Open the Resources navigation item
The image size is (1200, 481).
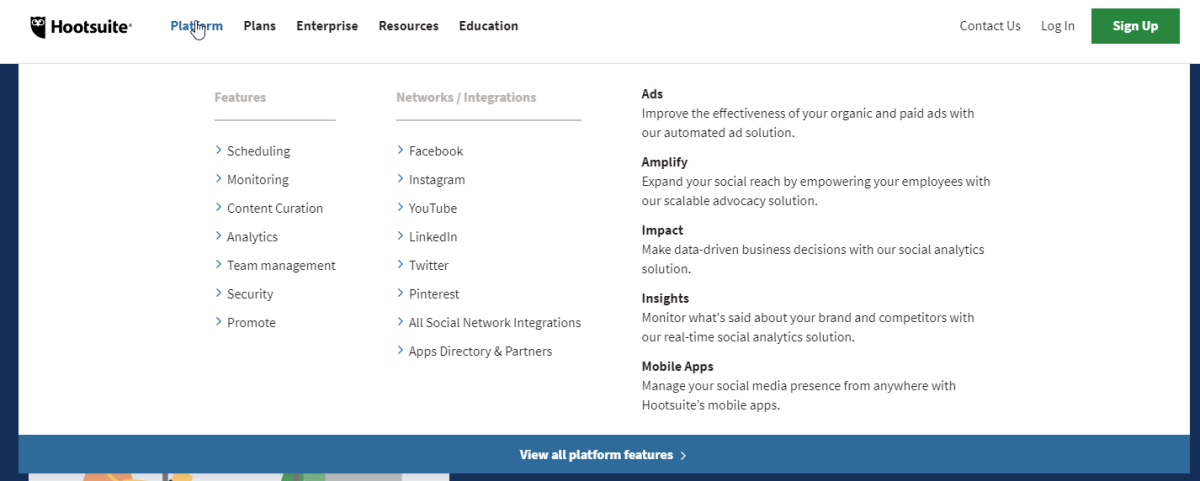[x=408, y=26]
